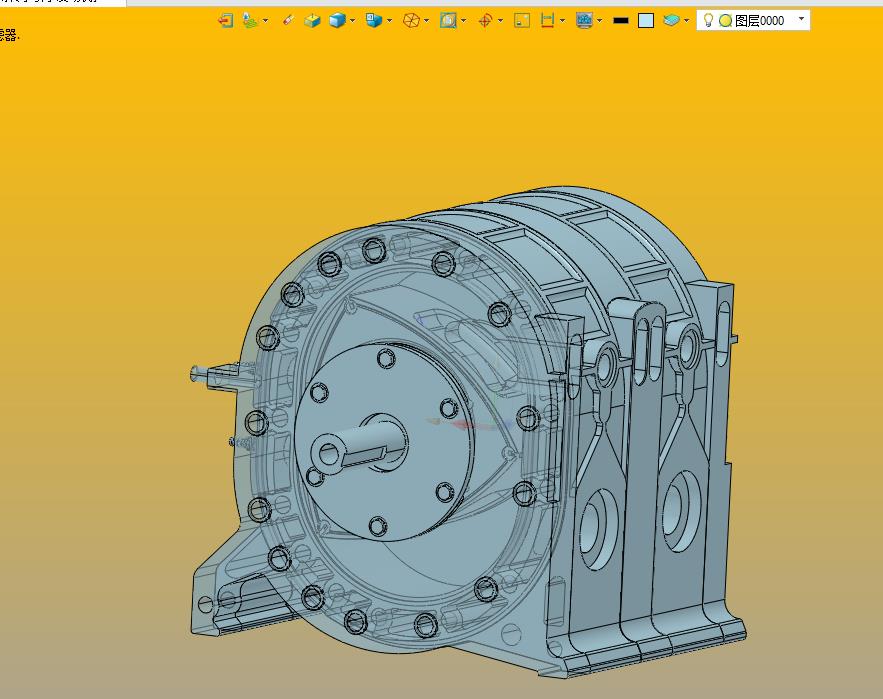Click the shaded blue cube display icon
Viewport: 883px width, 699px height.
click(337, 20)
